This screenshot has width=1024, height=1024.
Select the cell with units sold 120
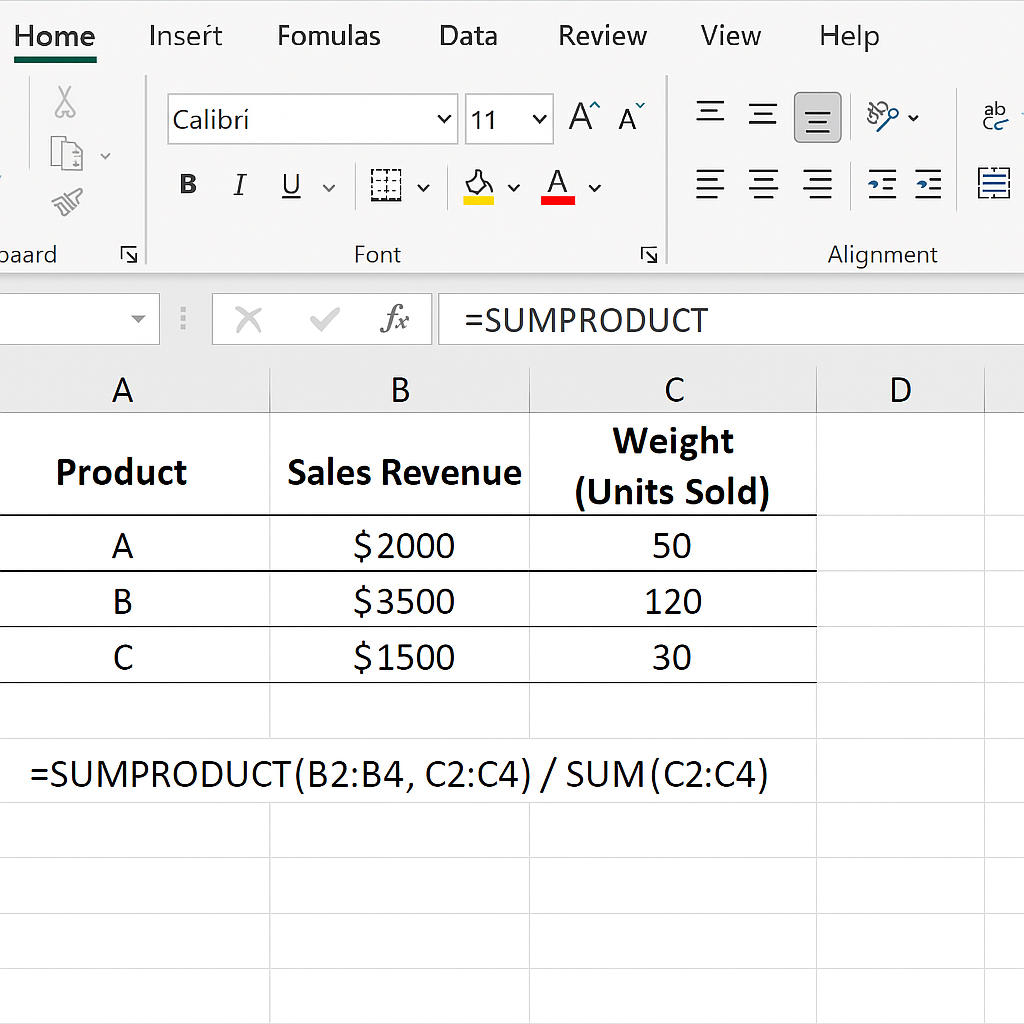click(x=673, y=600)
